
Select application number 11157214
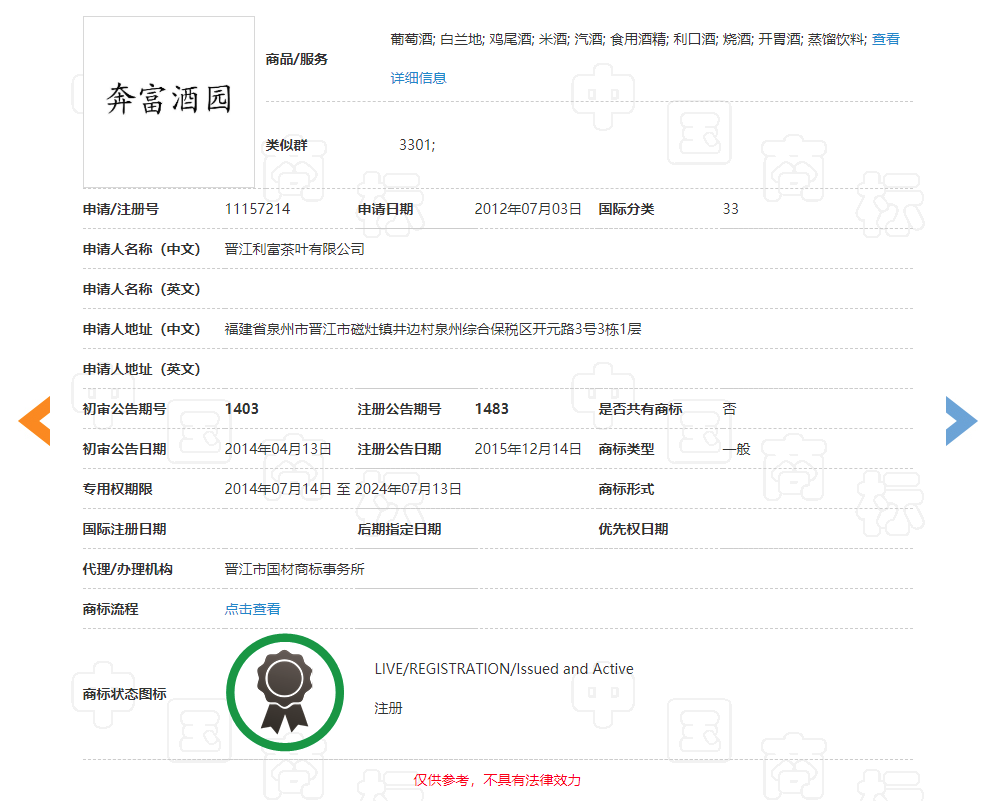tap(257, 209)
